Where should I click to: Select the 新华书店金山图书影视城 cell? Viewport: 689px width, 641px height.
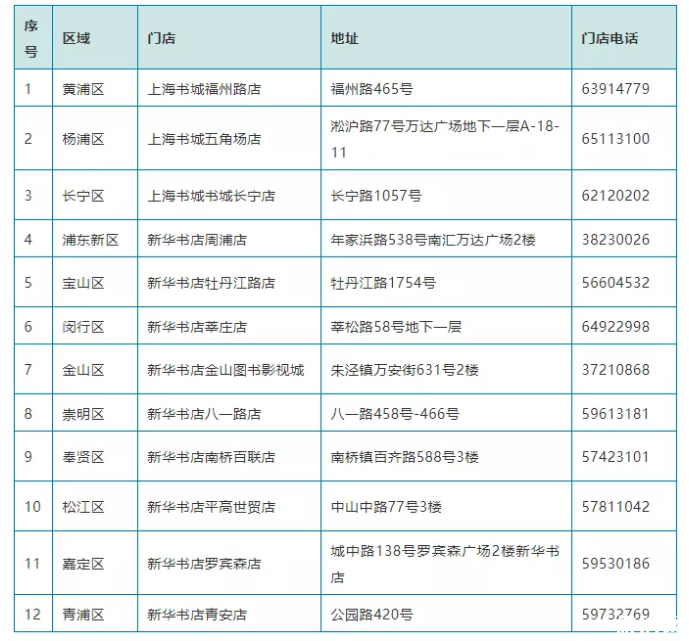tap(229, 369)
